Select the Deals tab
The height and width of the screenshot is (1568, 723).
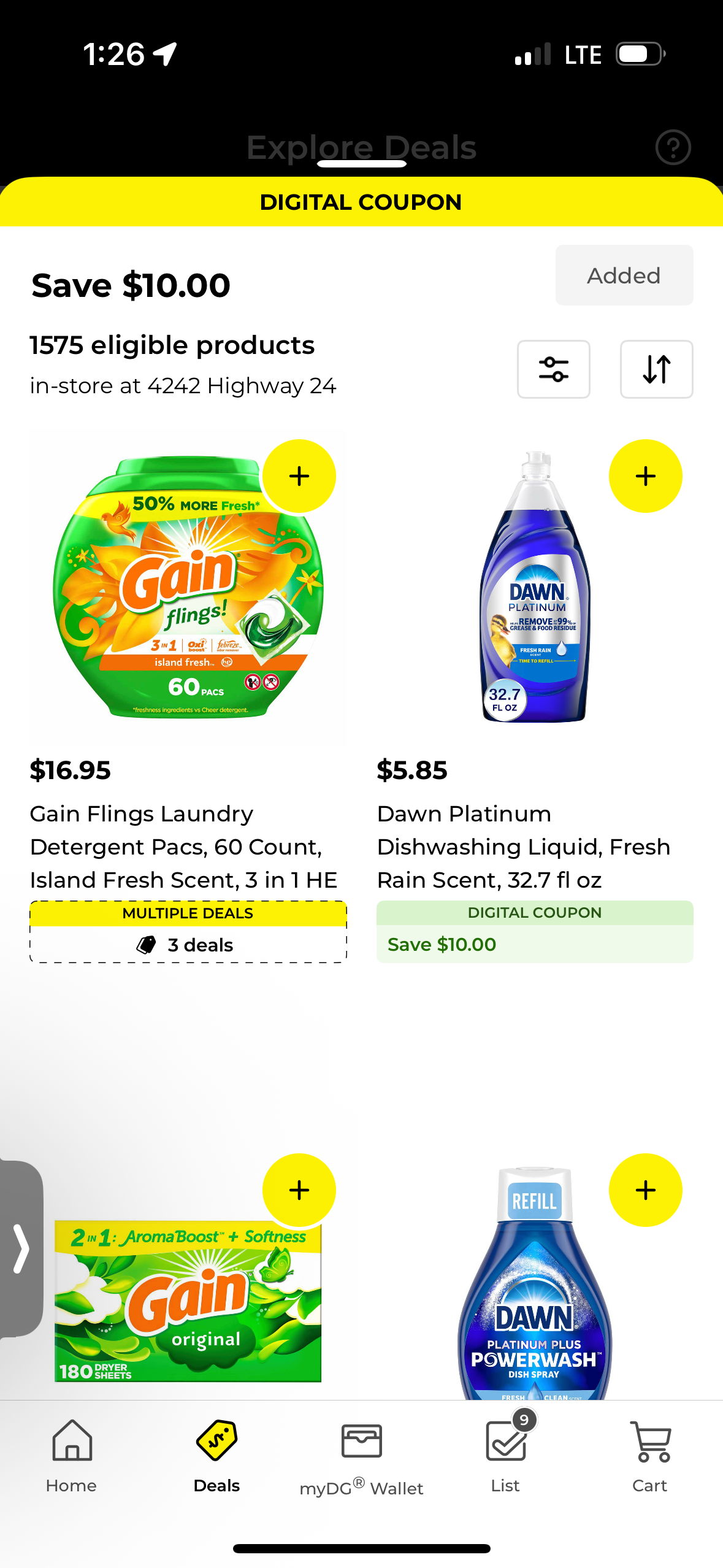216,1456
